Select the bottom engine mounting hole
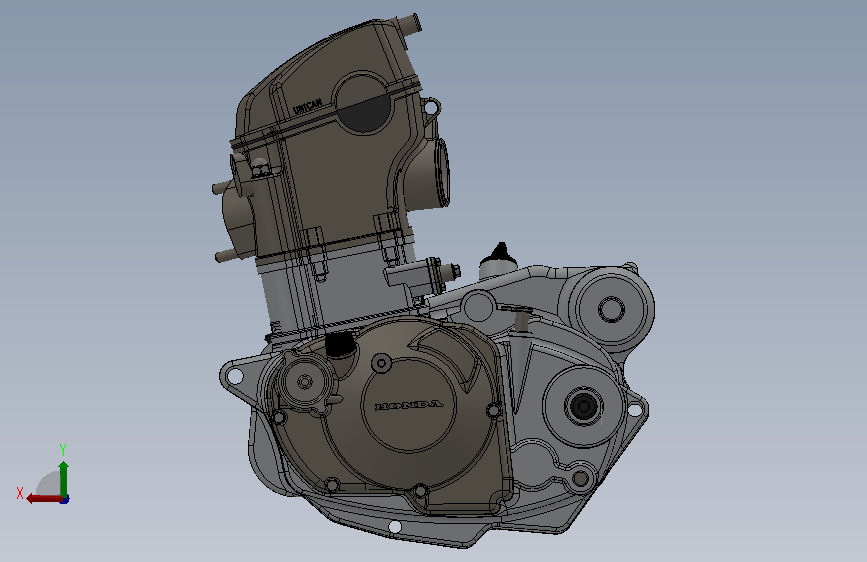This screenshot has width=867, height=562. click(395, 526)
